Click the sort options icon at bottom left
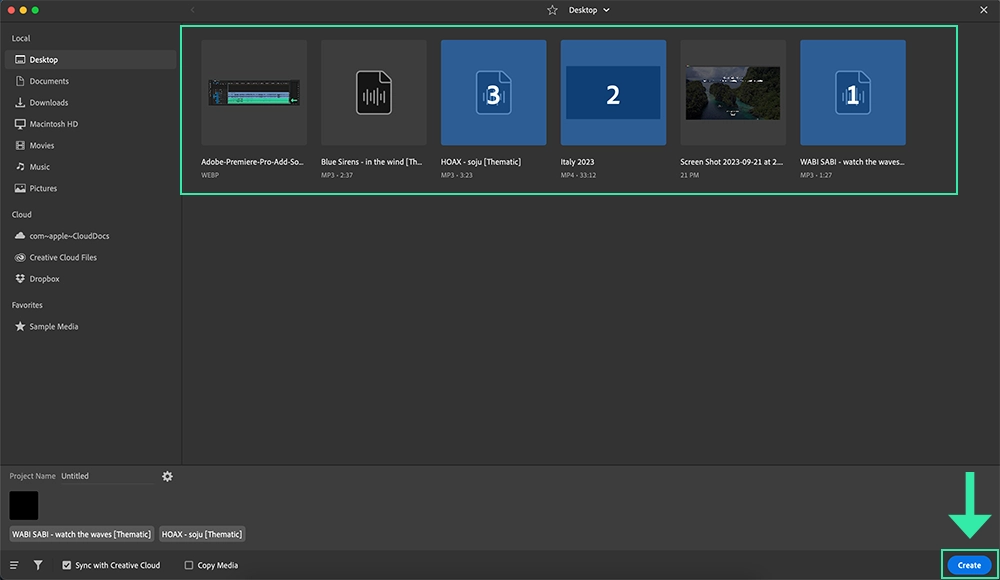1000x580 pixels. coord(14,565)
